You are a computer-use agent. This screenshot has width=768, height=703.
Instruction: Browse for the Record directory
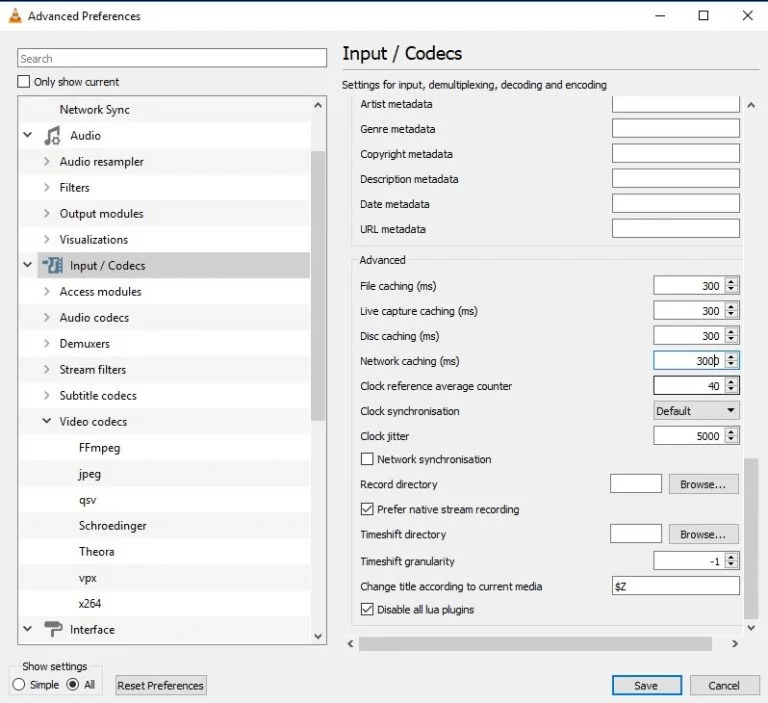(x=703, y=485)
